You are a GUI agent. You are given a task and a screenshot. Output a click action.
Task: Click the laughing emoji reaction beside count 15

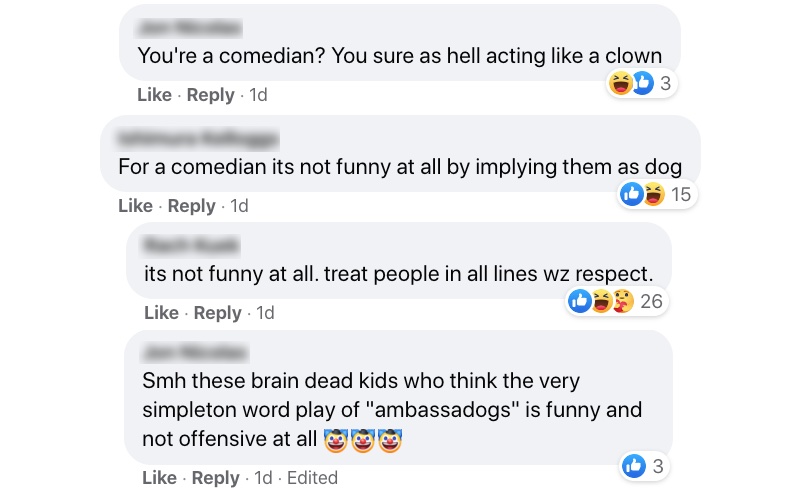click(x=652, y=195)
